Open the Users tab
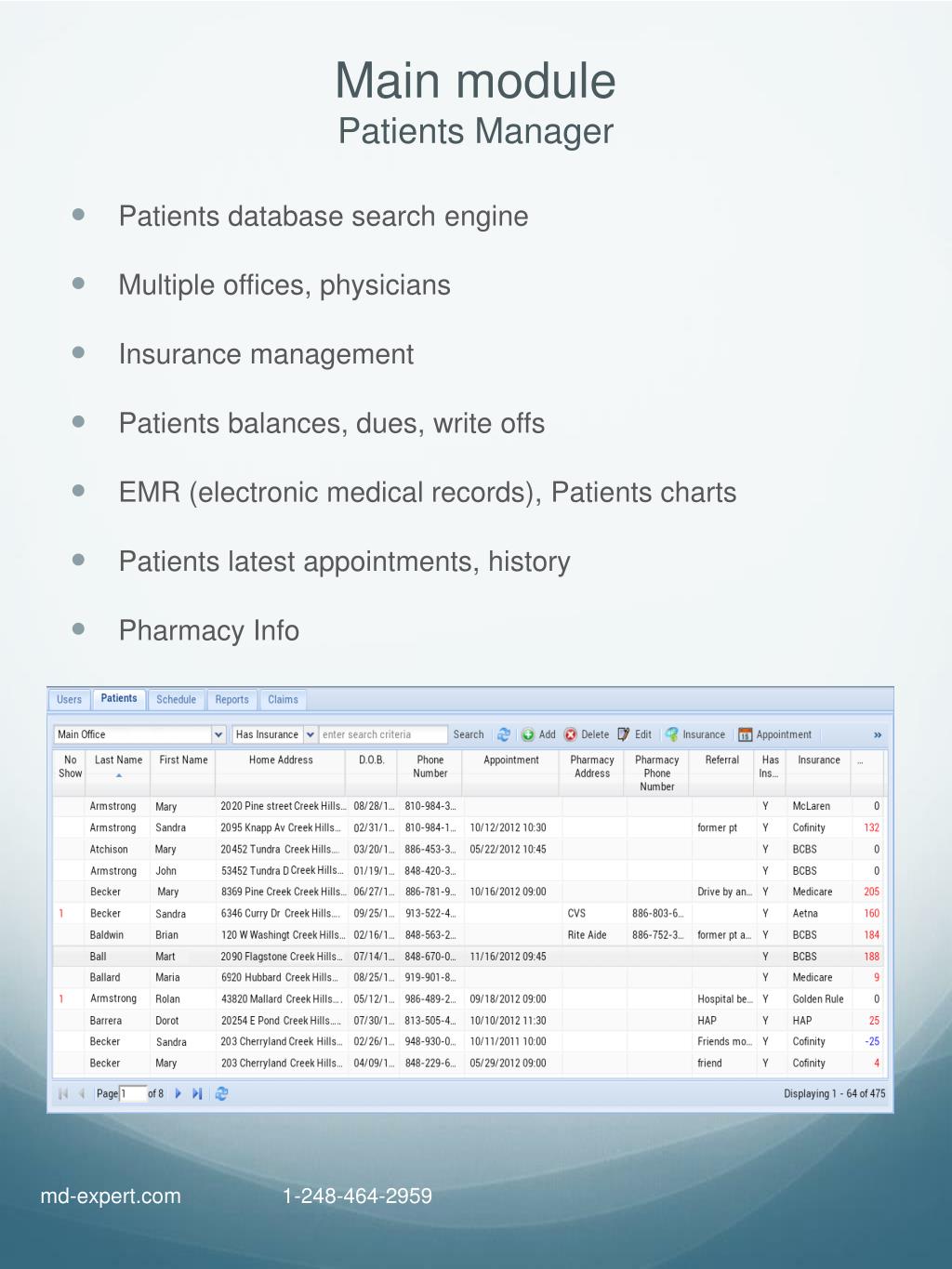Screen dimensions: 952x1269 tap(69, 699)
